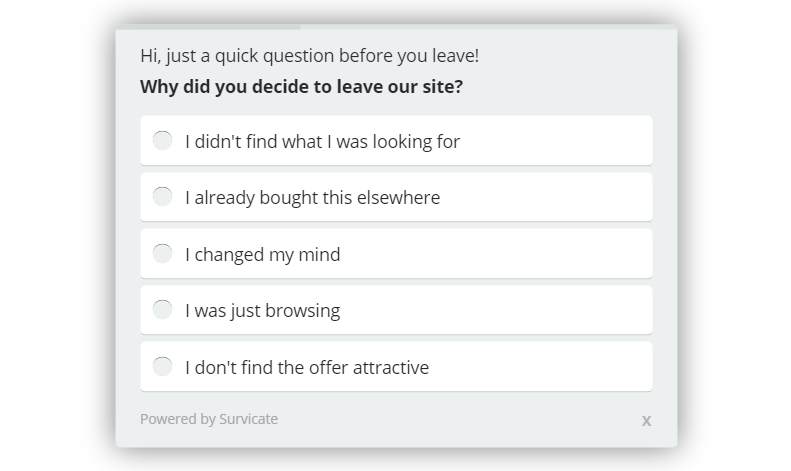Click blank area of the "bought this elsewhere" card
The height and width of the screenshot is (471, 791).
[545, 197]
